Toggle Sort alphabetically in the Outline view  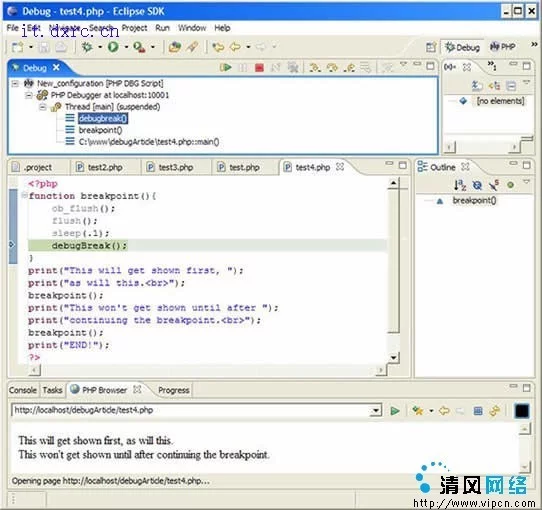point(460,185)
